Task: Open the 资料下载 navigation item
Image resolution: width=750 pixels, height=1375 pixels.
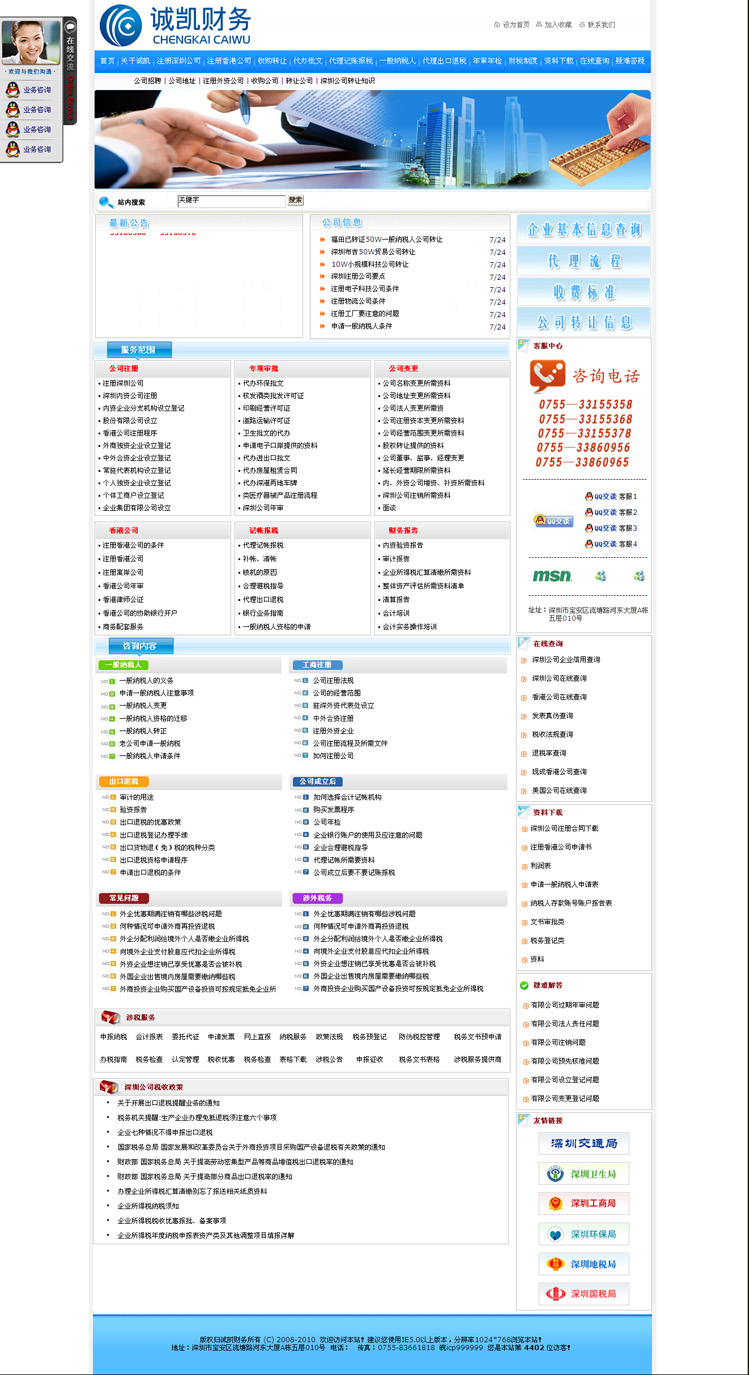Action: (x=559, y=61)
